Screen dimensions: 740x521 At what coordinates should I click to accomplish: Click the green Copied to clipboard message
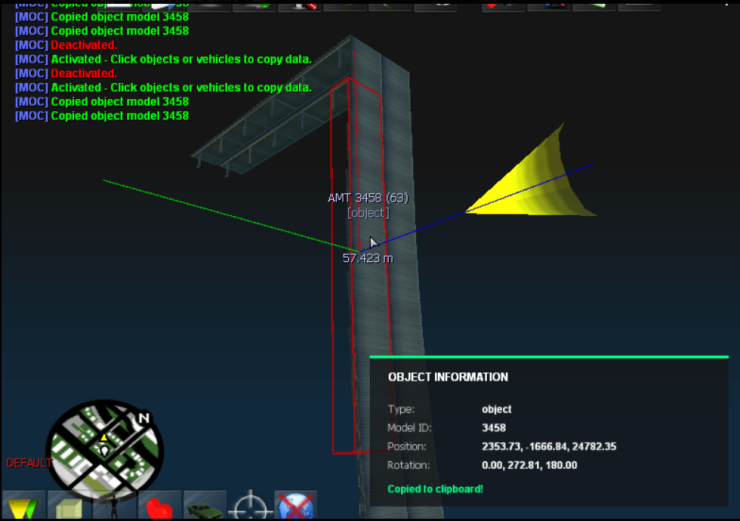pos(435,488)
